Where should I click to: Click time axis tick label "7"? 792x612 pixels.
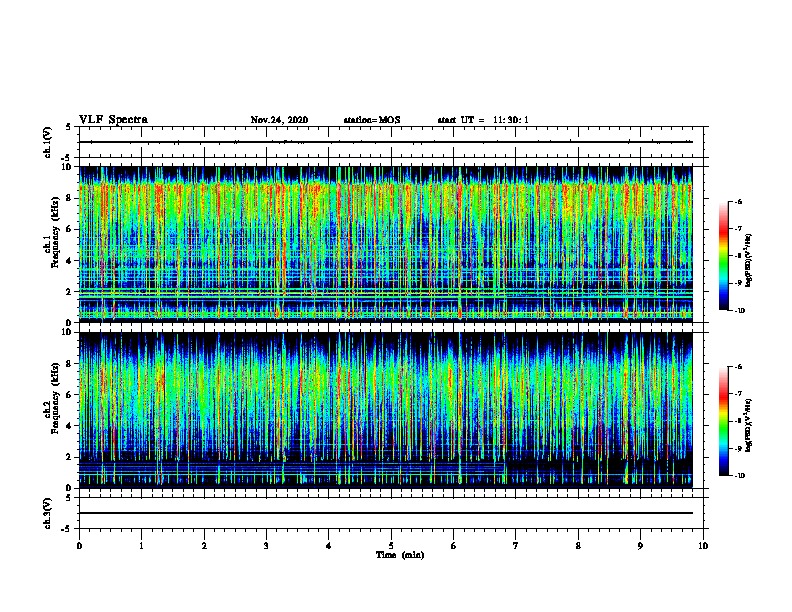516,546
